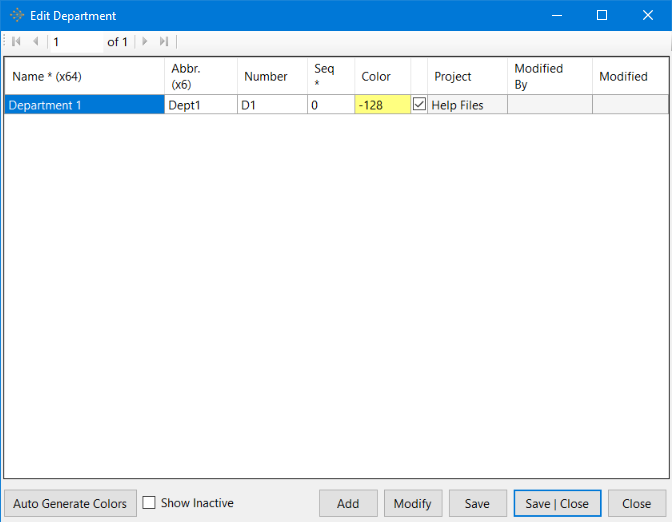Maximize the Edit Department window
This screenshot has width=672, height=522.
click(x=602, y=15)
